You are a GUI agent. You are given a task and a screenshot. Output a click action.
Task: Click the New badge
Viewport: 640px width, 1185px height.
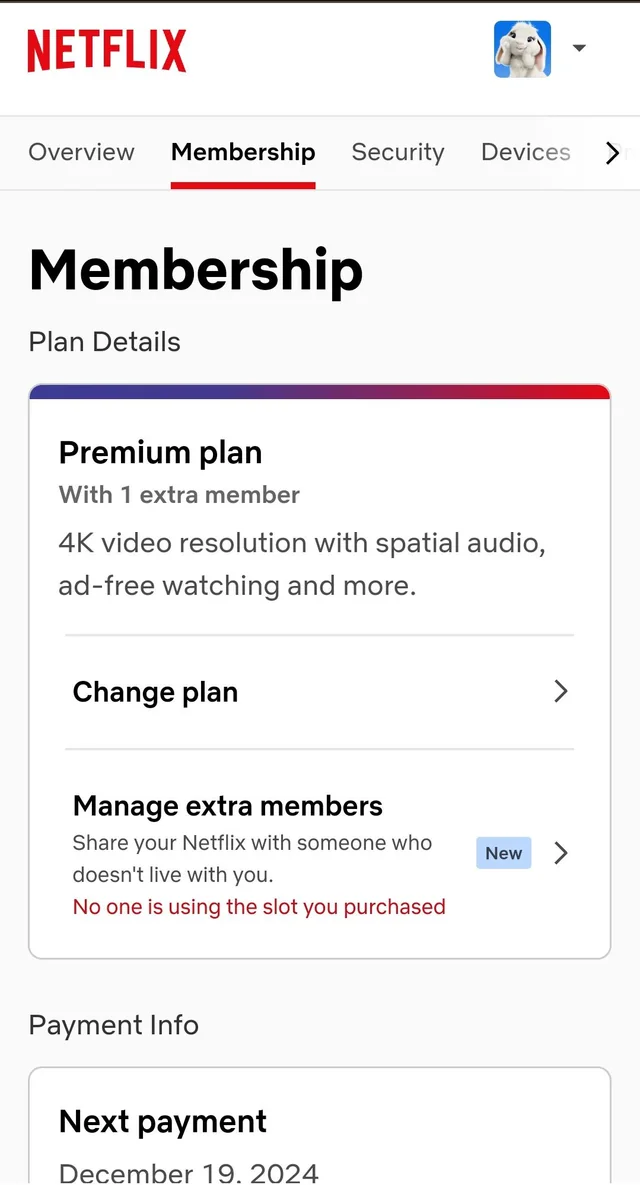pyautogui.click(x=503, y=853)
